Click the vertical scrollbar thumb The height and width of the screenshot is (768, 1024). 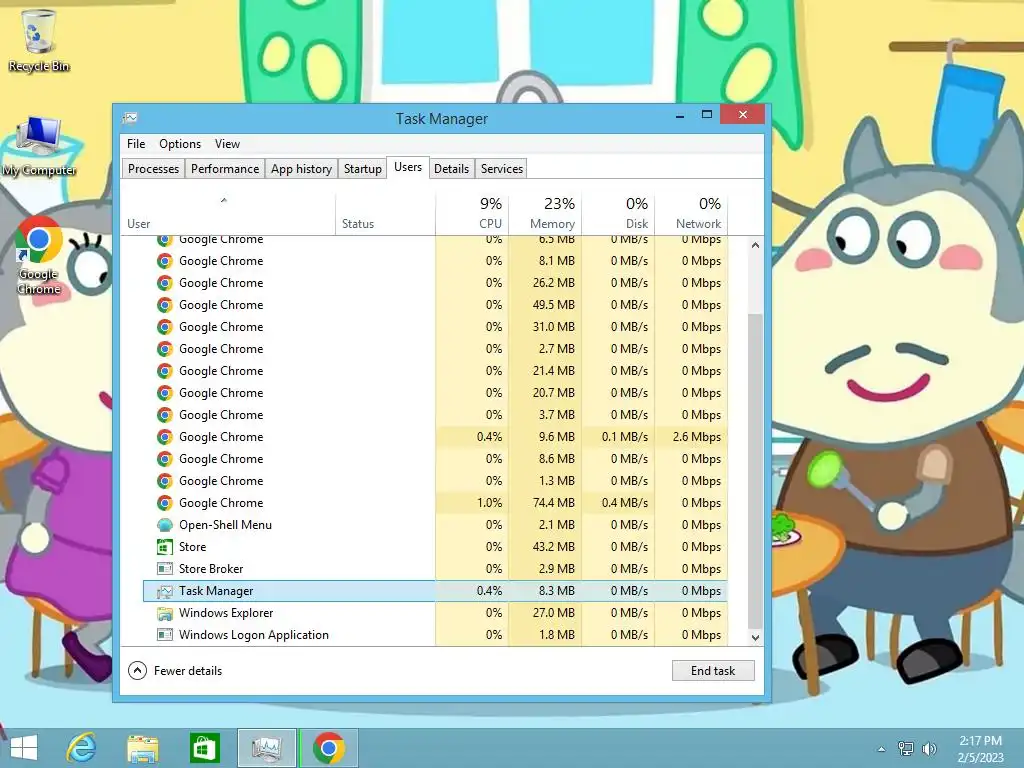(755, 471)
